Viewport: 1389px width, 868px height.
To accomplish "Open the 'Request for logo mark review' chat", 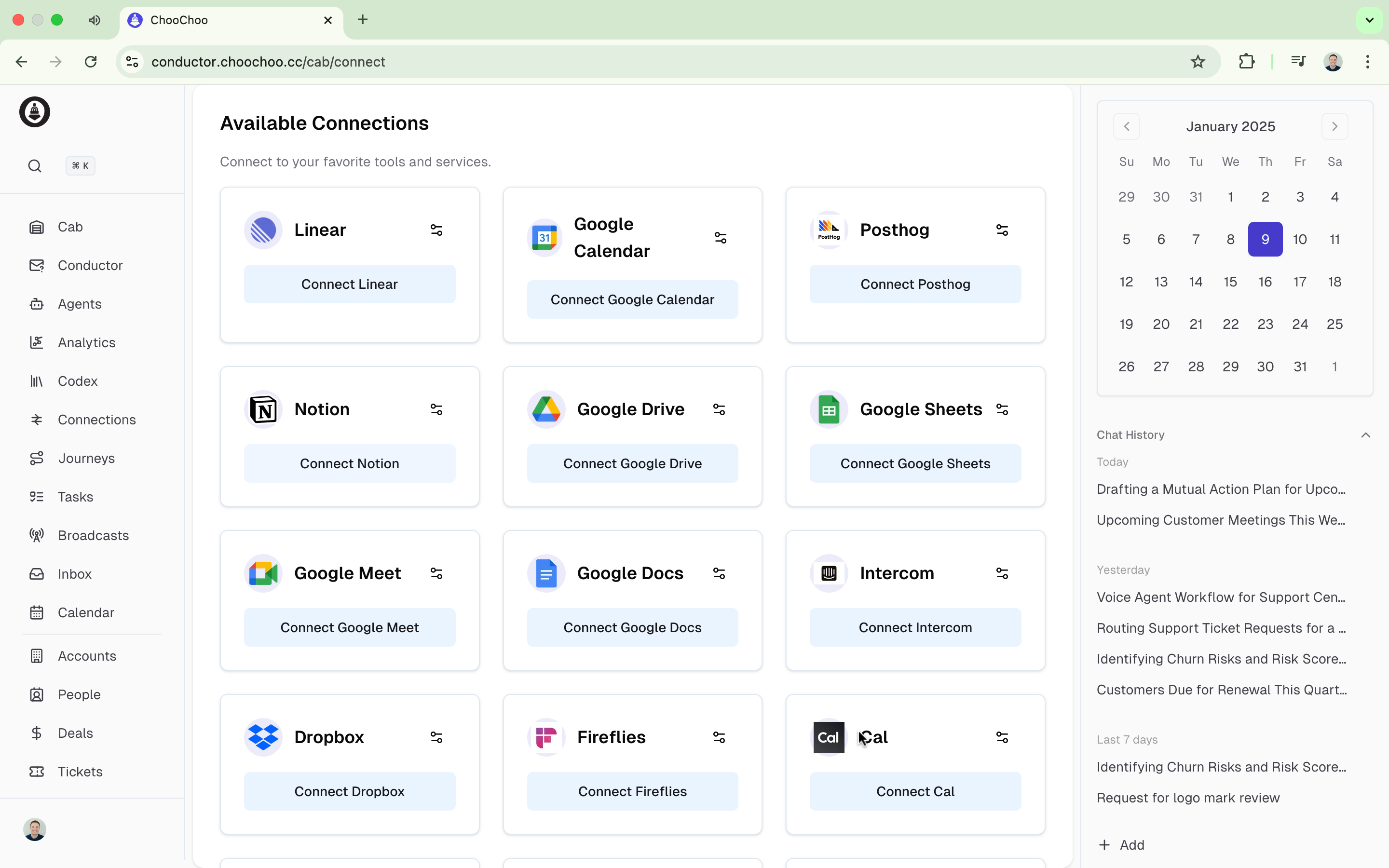I will (x=1187, y=798).
